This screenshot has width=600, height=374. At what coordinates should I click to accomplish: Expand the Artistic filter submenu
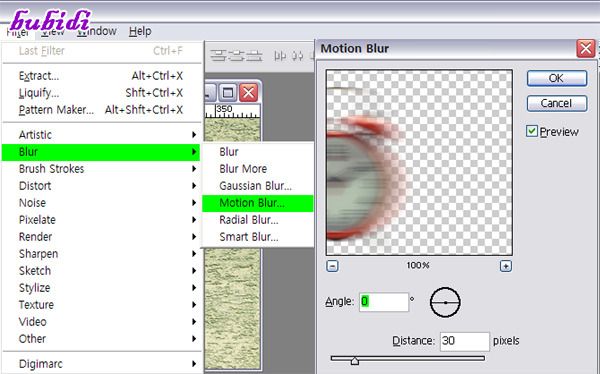click(101, 135)
